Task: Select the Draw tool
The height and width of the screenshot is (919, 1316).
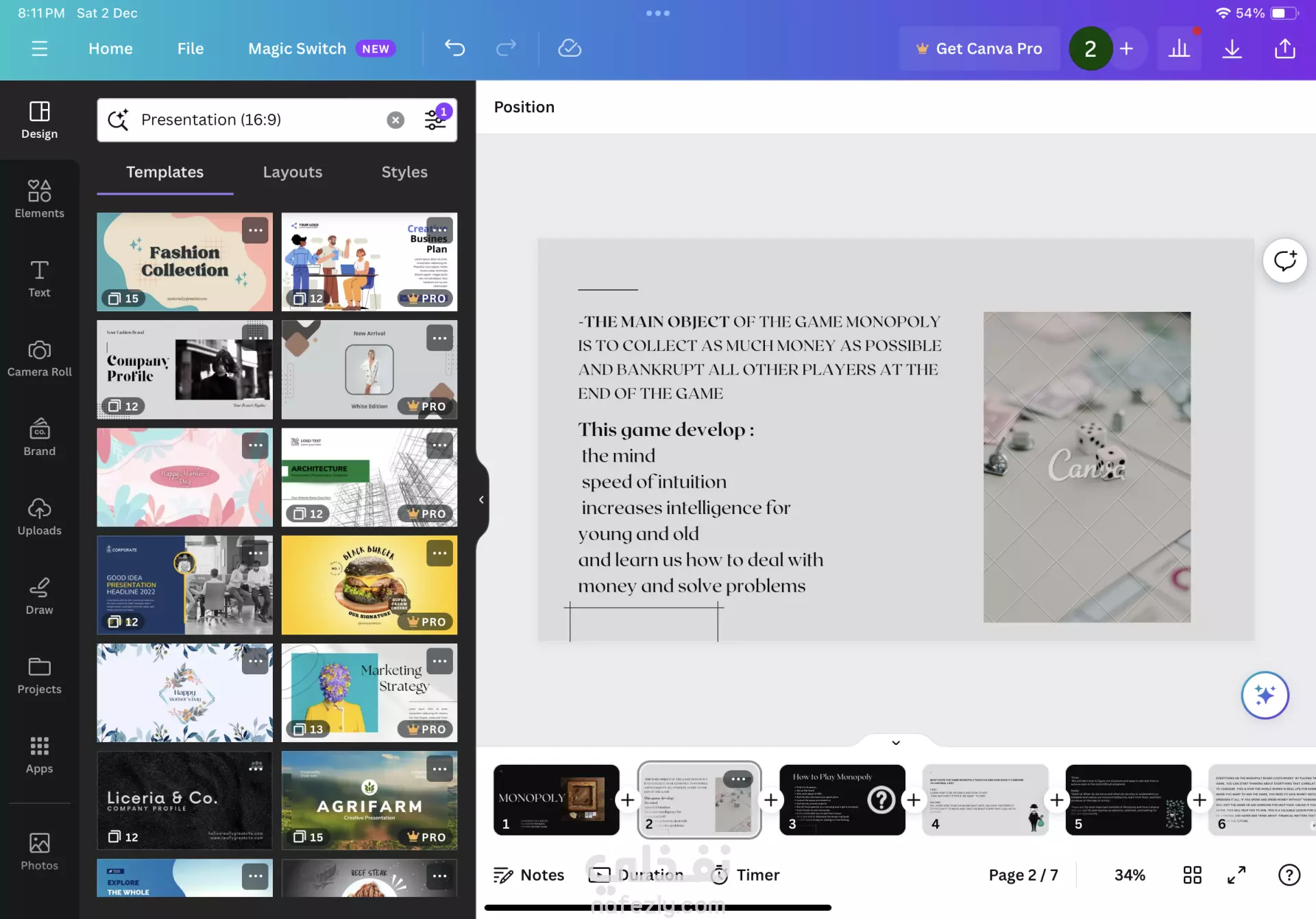Action: click(x=39, y=596)
